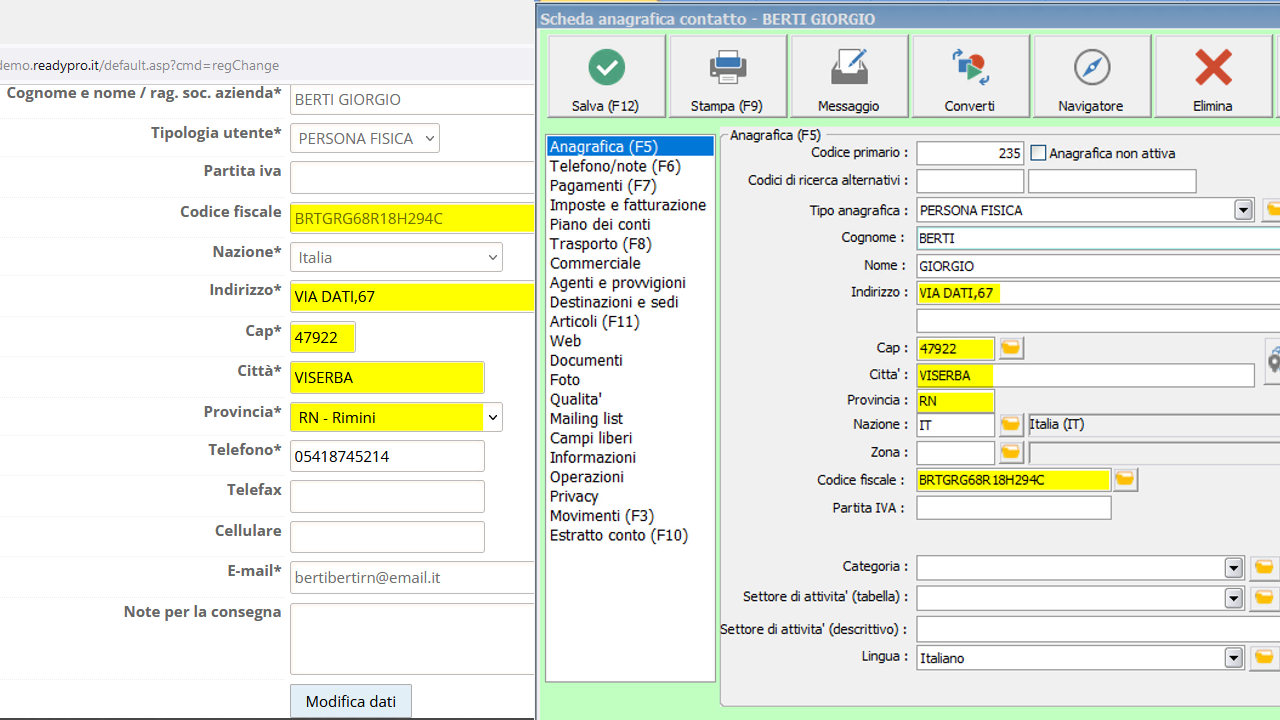Screen dimensions: 1280x720
Task: Click inside the Partita IVA input field
Action: click(1012, 507)
